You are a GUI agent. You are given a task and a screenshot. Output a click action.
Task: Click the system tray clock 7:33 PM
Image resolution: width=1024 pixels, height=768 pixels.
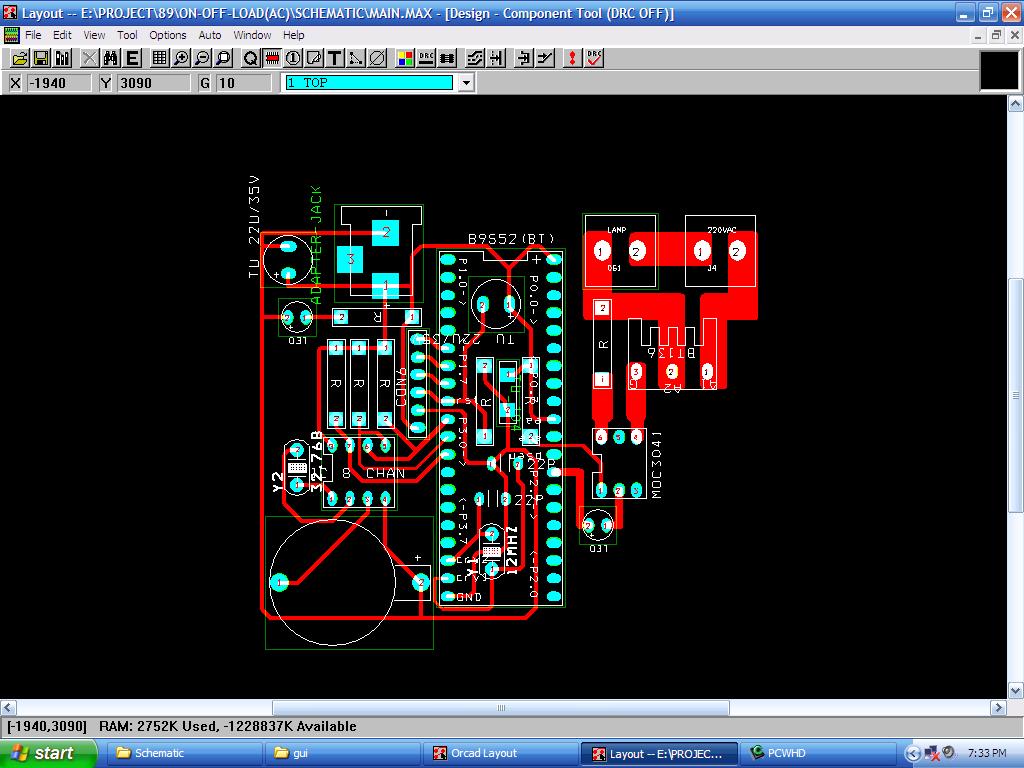987,754
